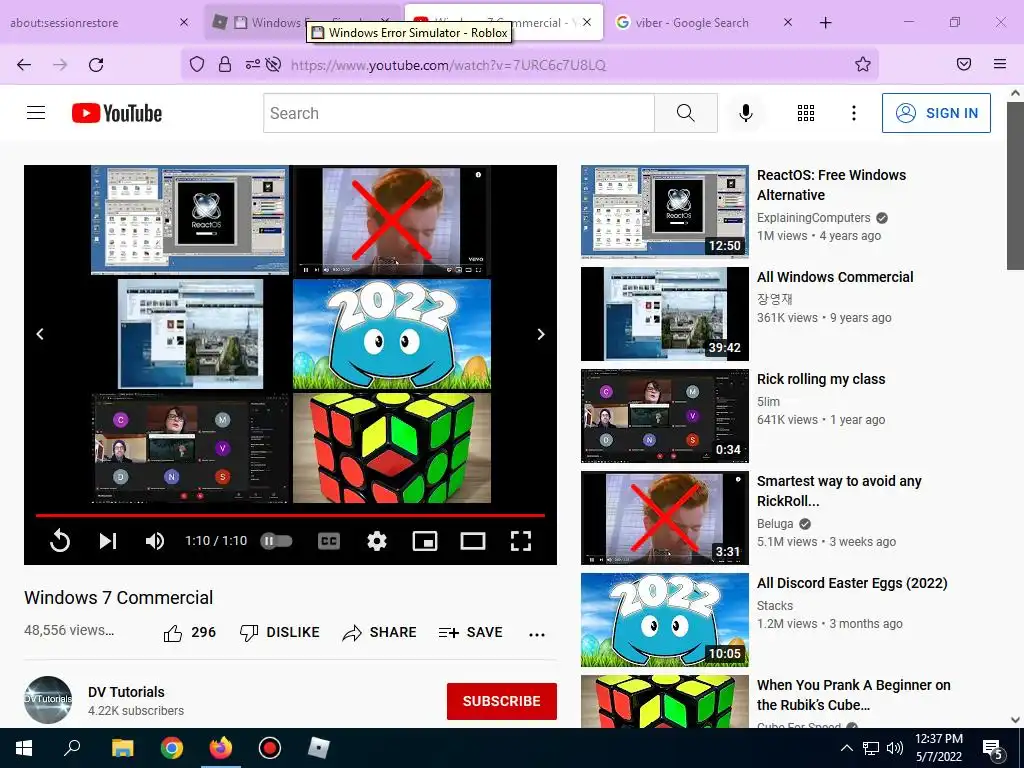This screenshot has width=1024, height=768.
Task: Open Windows taskbar search
Action: coord(72,748)
